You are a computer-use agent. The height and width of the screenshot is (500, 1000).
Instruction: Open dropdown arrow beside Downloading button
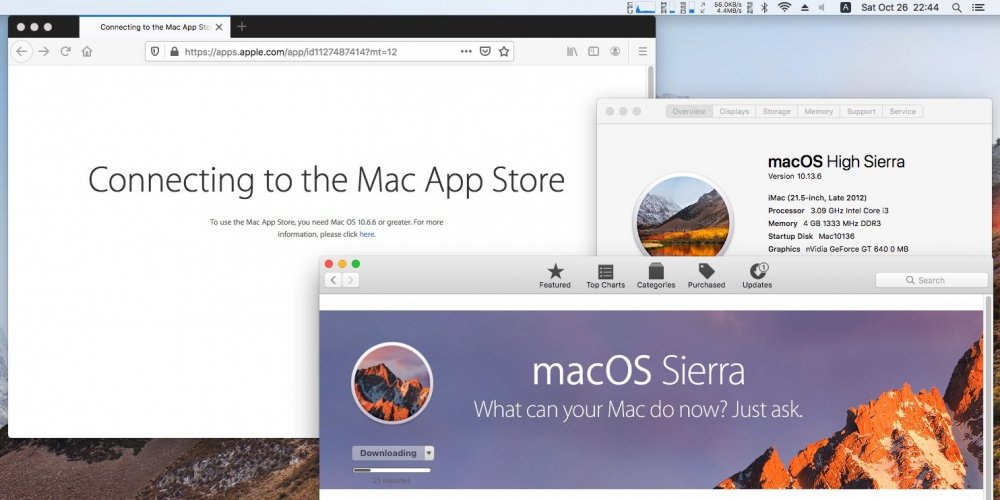point(429,453)
